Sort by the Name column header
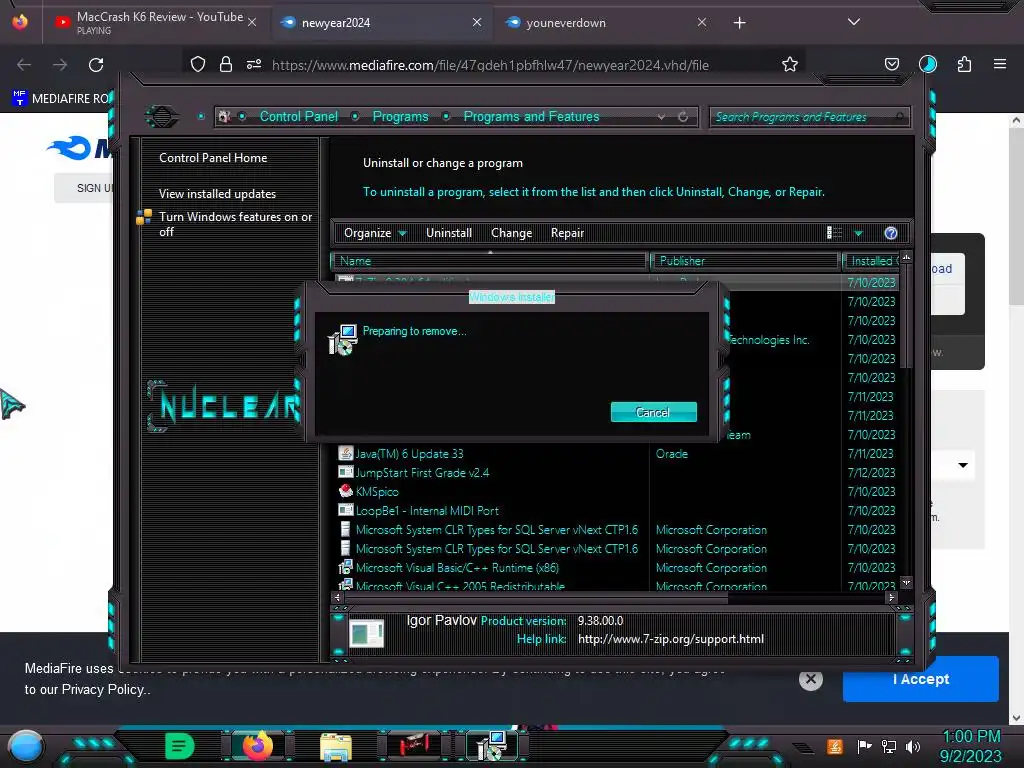1024x768 pixels. [x=490, y=261]
